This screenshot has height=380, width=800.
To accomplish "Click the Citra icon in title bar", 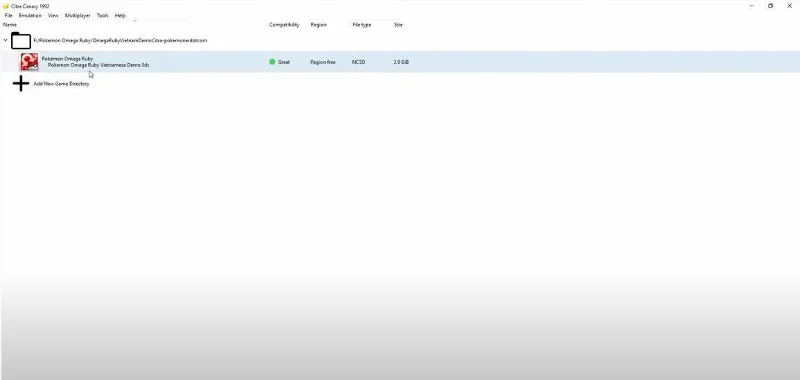I will tap(6, 6).
